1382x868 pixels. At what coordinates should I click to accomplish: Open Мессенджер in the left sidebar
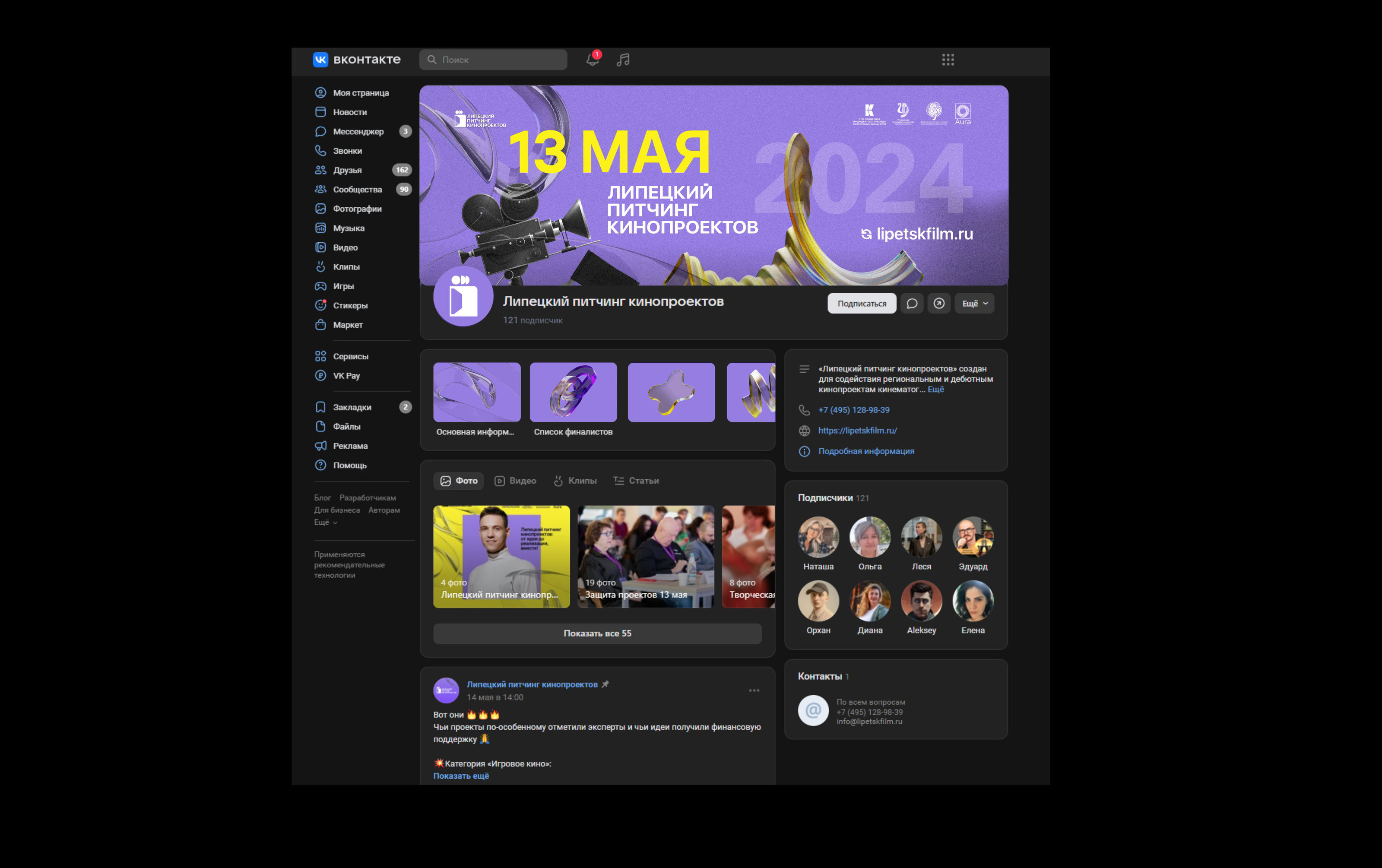tap(358, 131)
